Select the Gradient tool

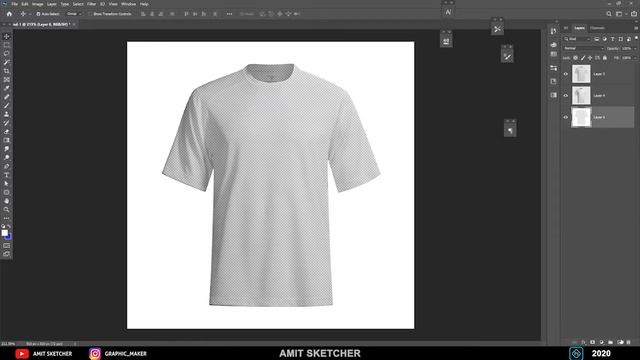tap(7, 140)
